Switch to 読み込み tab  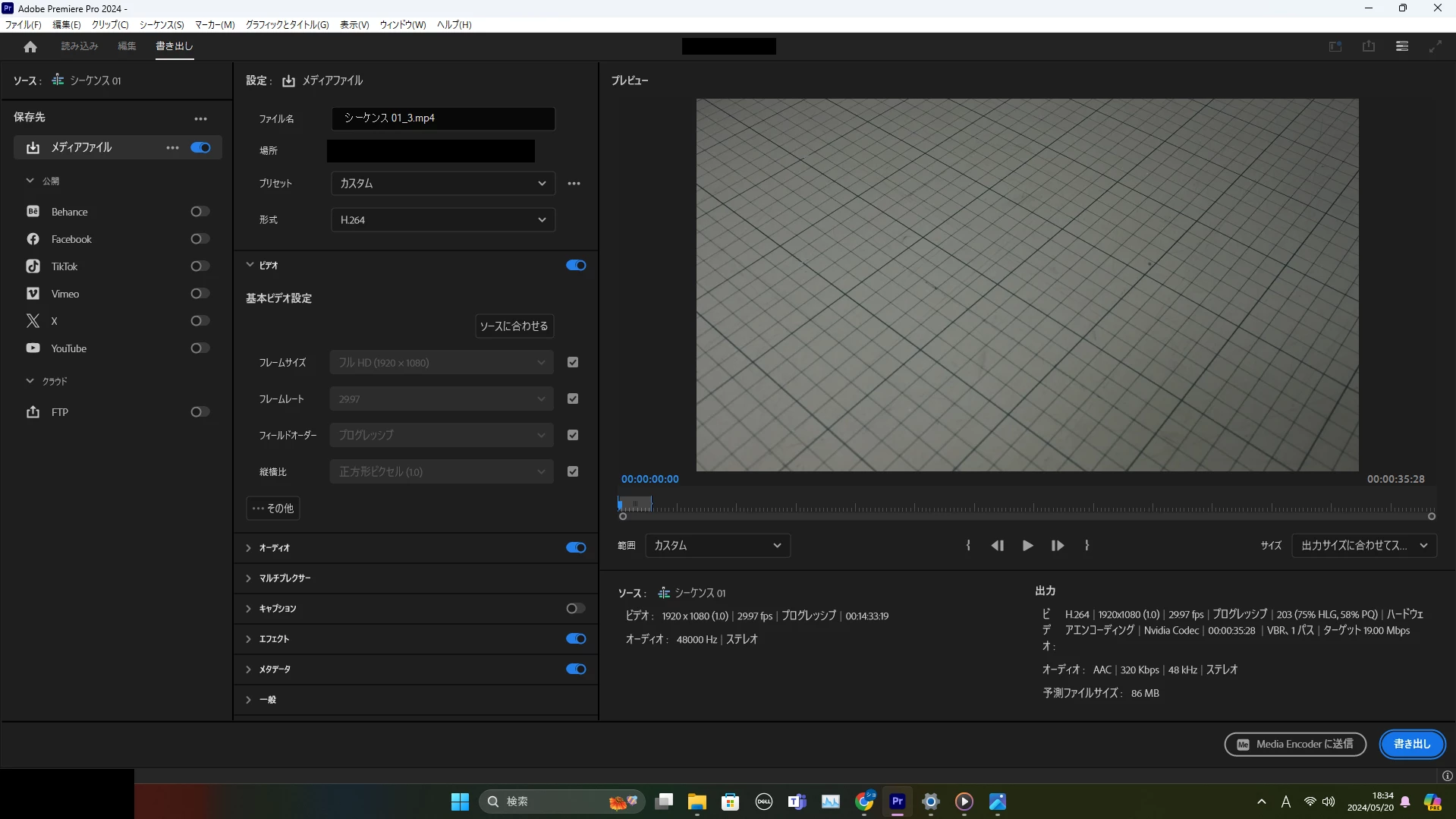(x=80, y=46)
